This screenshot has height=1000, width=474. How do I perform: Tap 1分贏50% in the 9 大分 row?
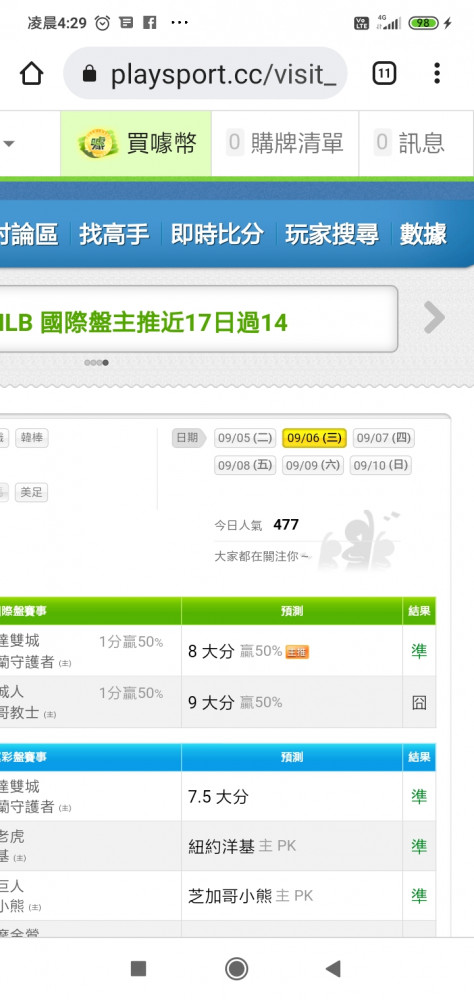(x=131, y=693)
